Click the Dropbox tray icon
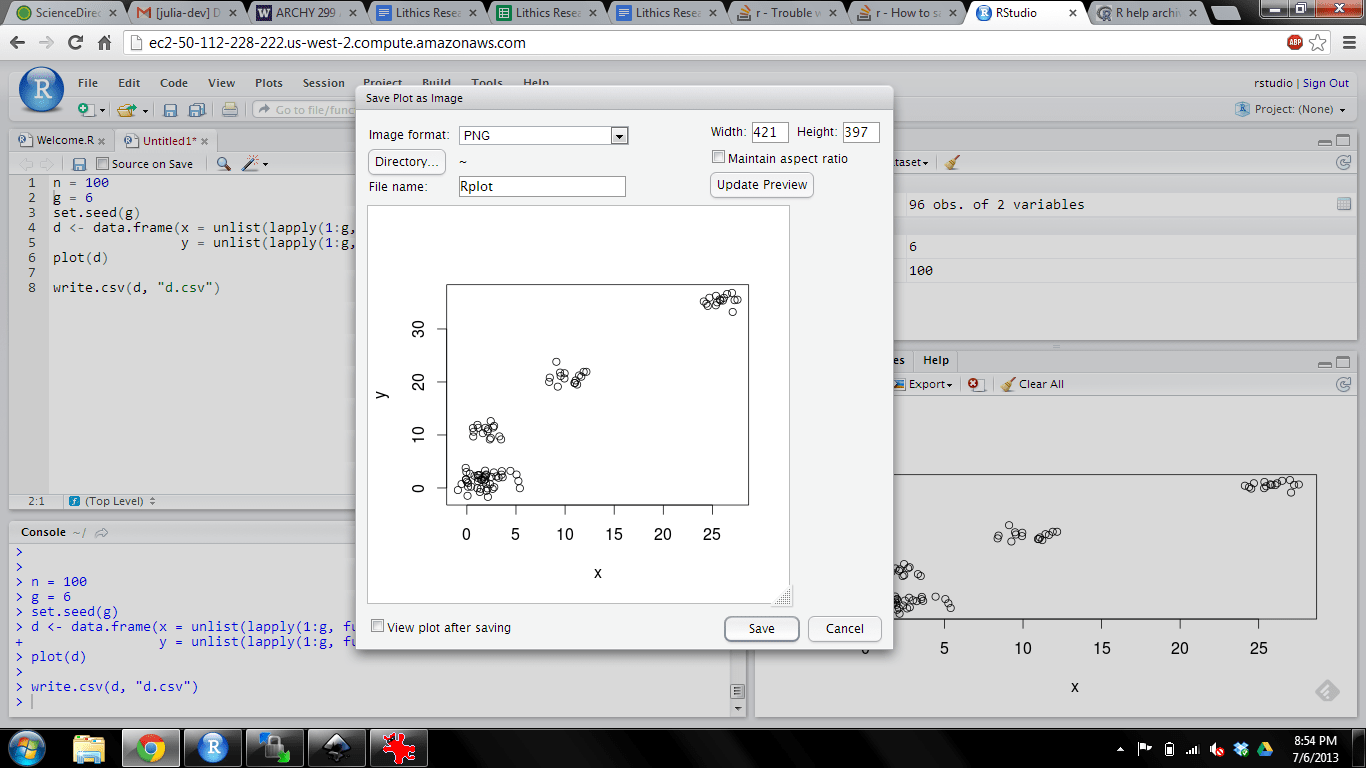The image size is (1366, 768). pos(1241,748)
